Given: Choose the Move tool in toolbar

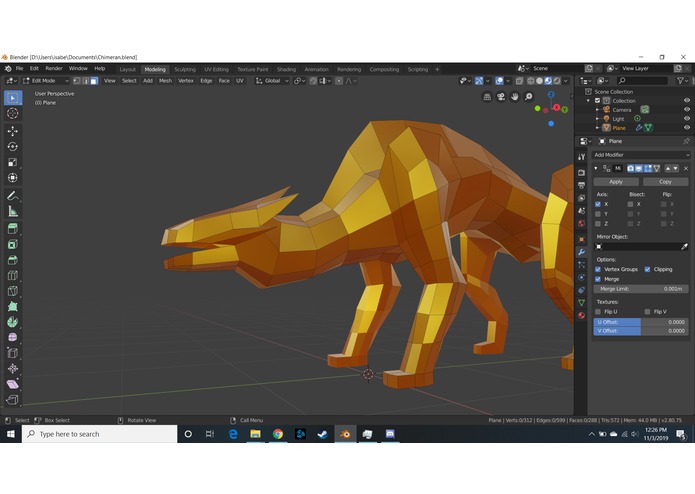Looking at the screenshot, I should 13,131.
